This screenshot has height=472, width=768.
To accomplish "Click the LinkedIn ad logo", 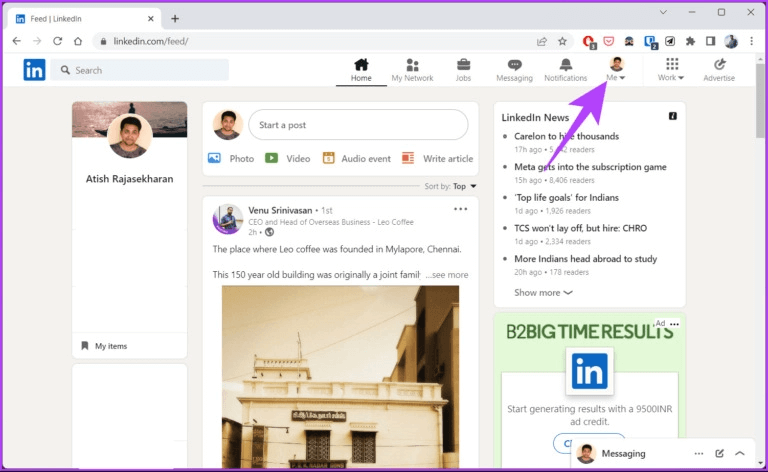I will pyautogui.click(x=589, y=371).
